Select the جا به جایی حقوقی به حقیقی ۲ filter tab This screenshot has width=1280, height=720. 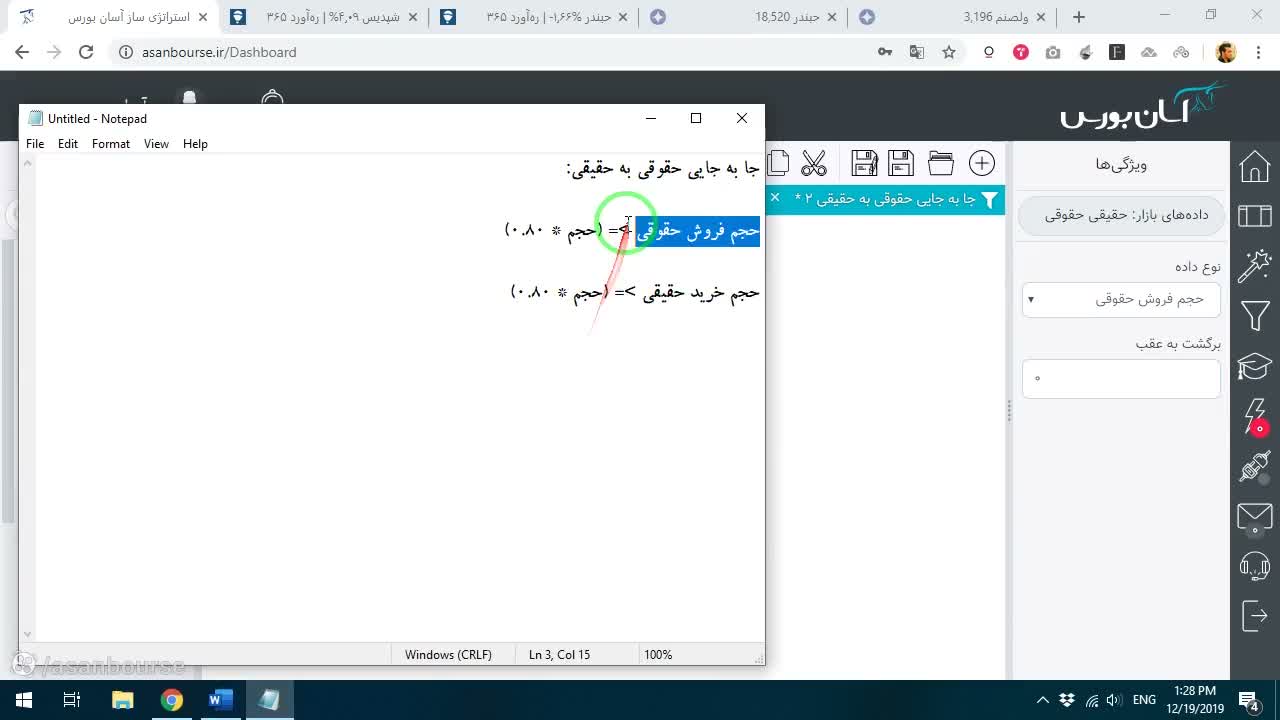click(886, 200)
